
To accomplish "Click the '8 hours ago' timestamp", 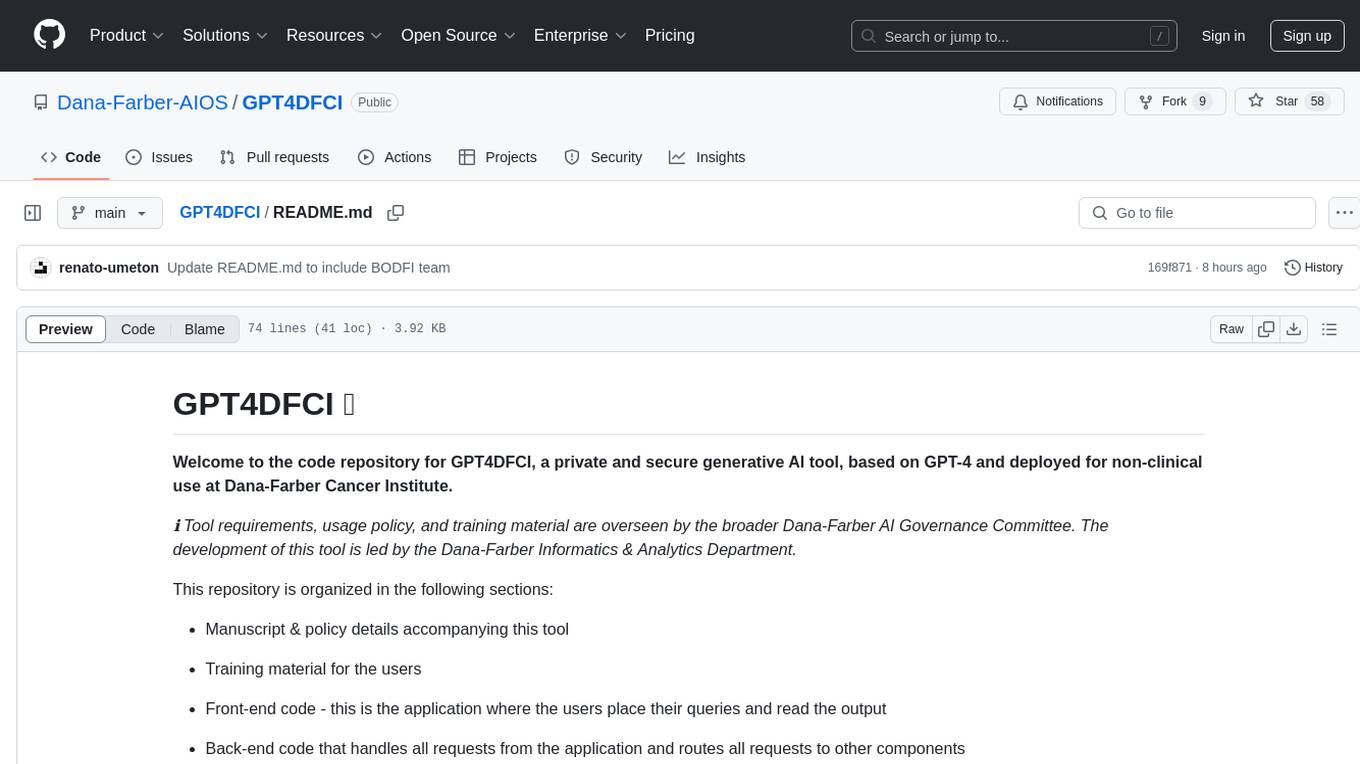I will pyautogui.click(x=1234, y=268).
